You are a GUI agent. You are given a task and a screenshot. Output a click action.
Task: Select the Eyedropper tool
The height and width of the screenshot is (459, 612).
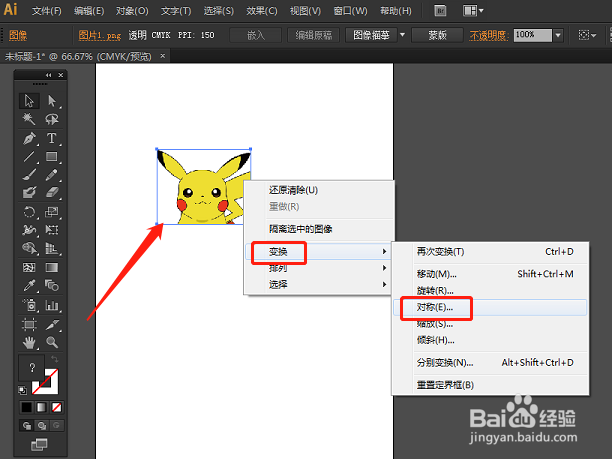coord(29,285)
